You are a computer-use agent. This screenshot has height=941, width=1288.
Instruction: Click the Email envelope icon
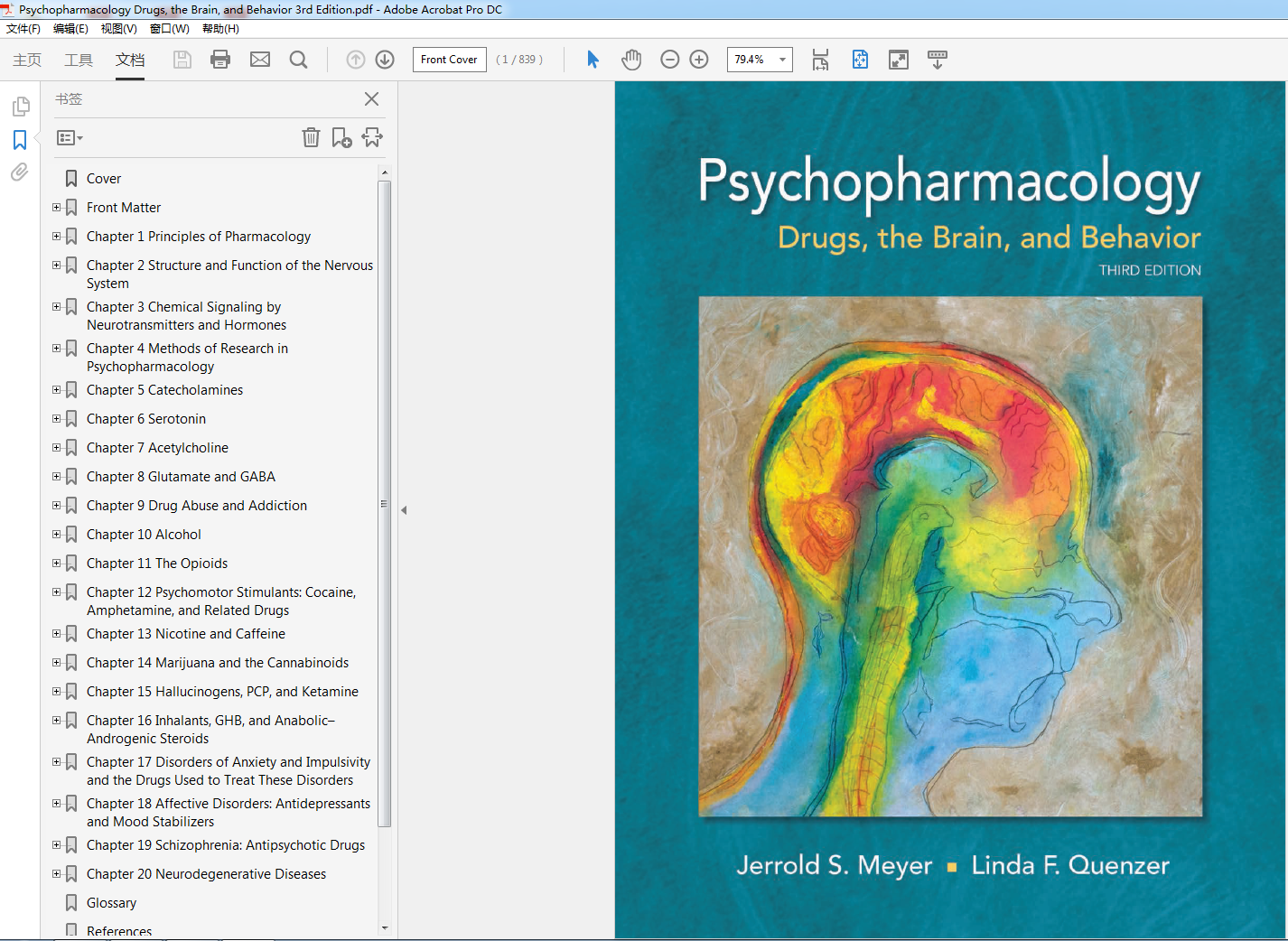(x=260, y=60)
